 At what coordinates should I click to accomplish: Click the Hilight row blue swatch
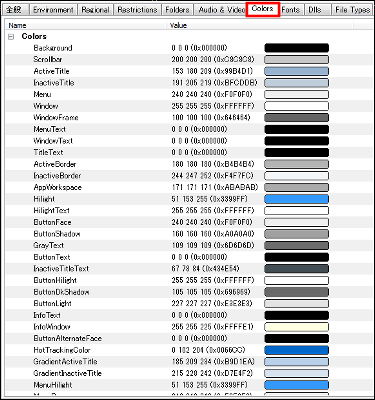coord(297,199)
